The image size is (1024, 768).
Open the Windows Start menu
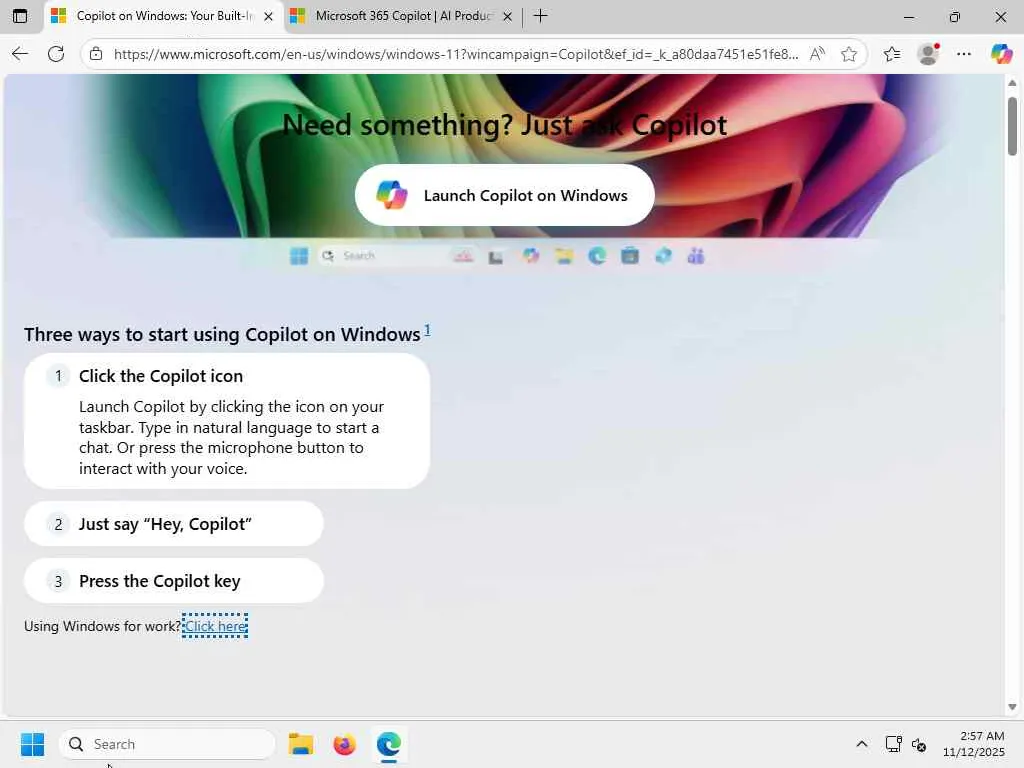[x=33, y=744]
